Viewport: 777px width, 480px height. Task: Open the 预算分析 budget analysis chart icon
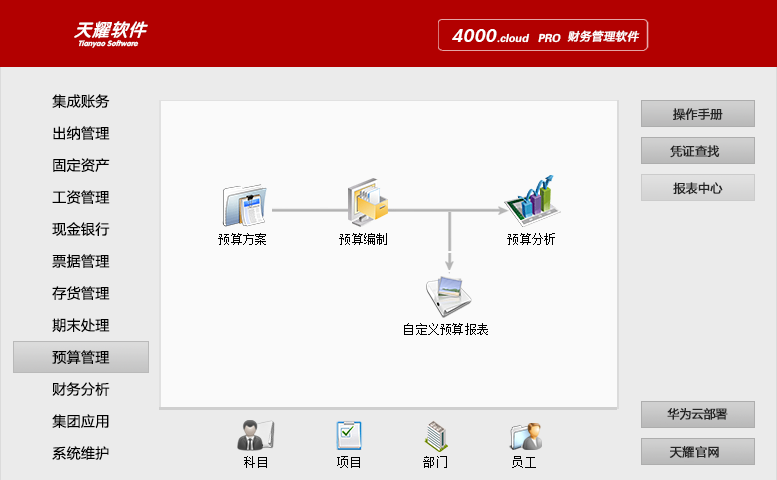pos(531,199)
